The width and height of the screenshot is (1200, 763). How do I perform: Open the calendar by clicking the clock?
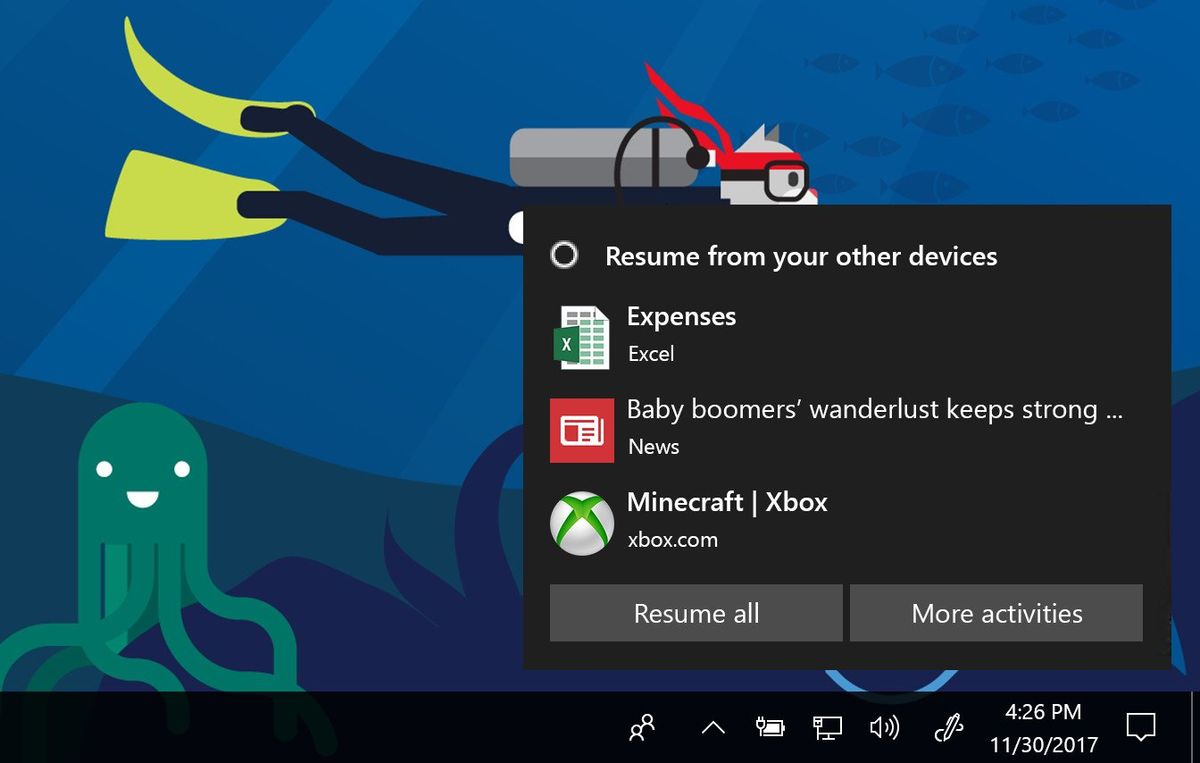(x=1042, y=729)
